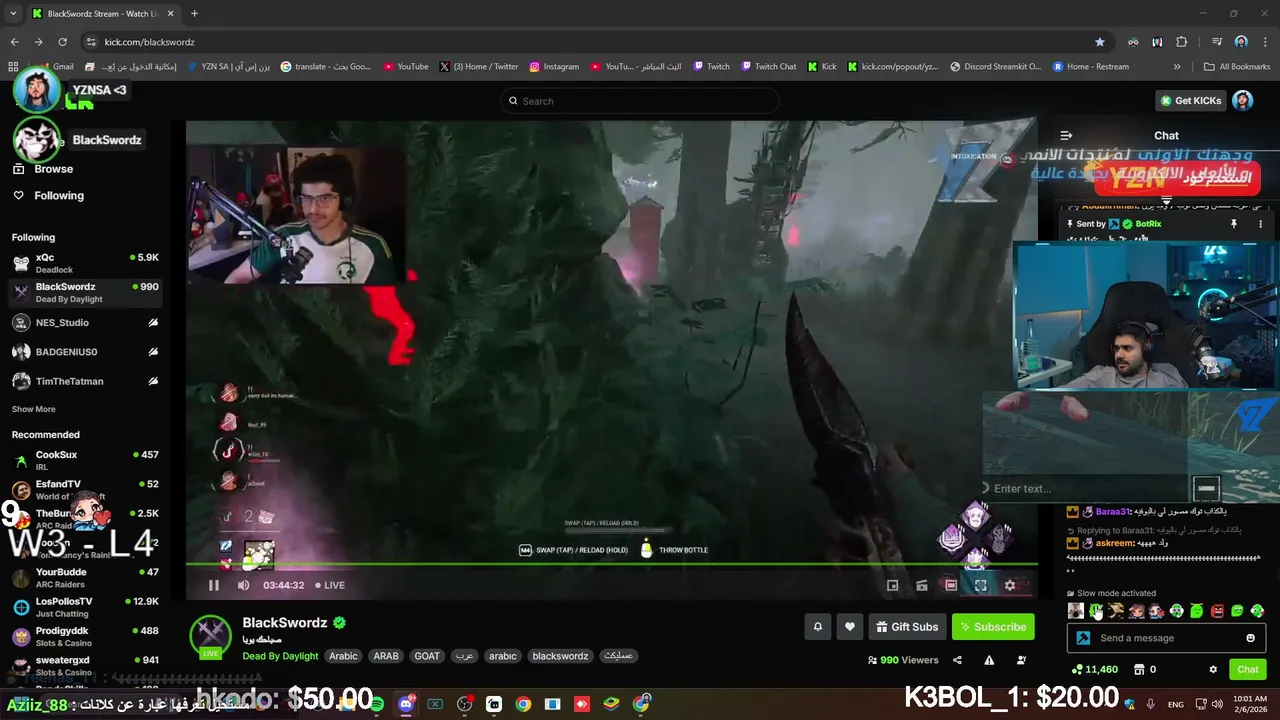
Task: Open TimTheTatman channel entry
Action: 85,381
